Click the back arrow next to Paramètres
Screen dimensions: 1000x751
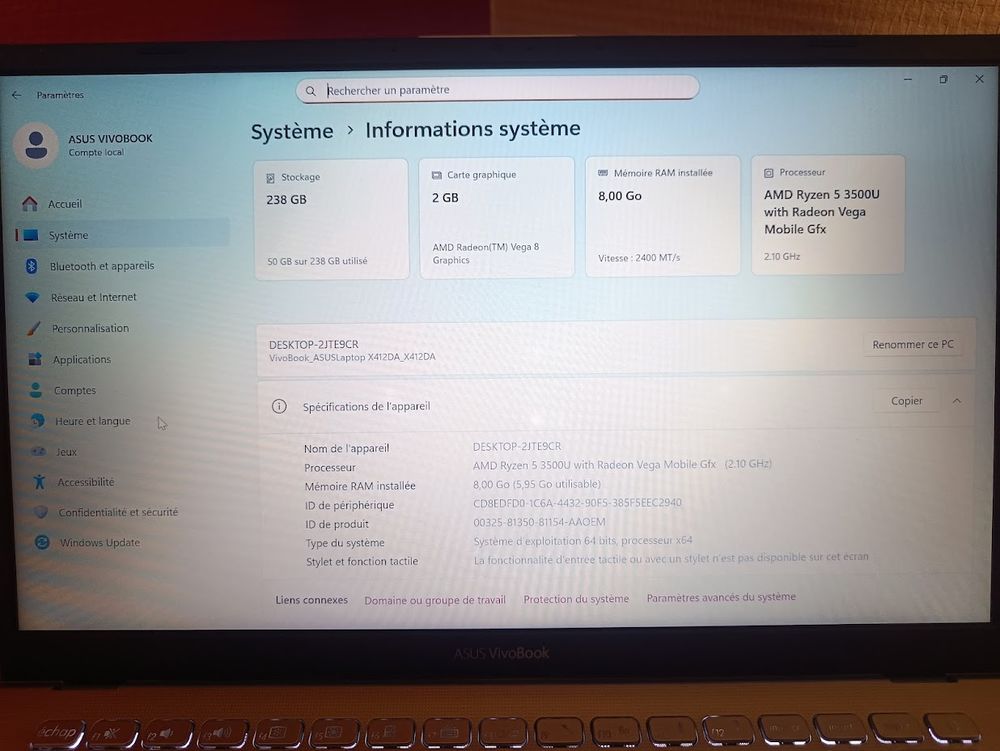(x=17, y=95)
